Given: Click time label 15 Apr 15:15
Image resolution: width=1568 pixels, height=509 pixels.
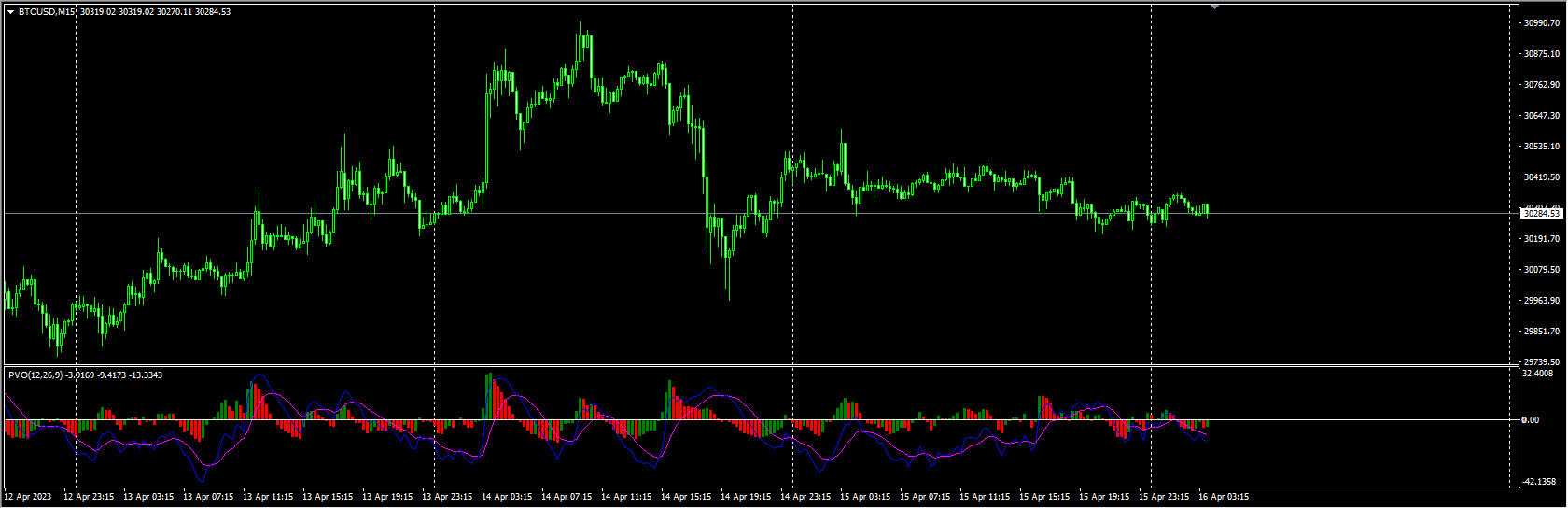Looking at the screenshot, I should 1044,497.
